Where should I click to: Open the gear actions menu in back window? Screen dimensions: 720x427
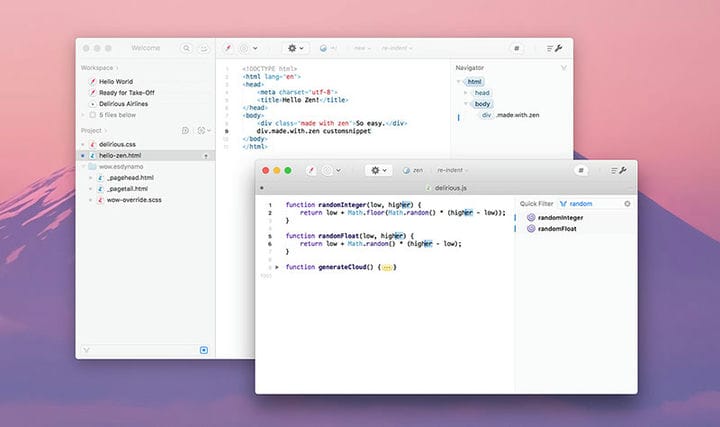click(x=295, y=48)
